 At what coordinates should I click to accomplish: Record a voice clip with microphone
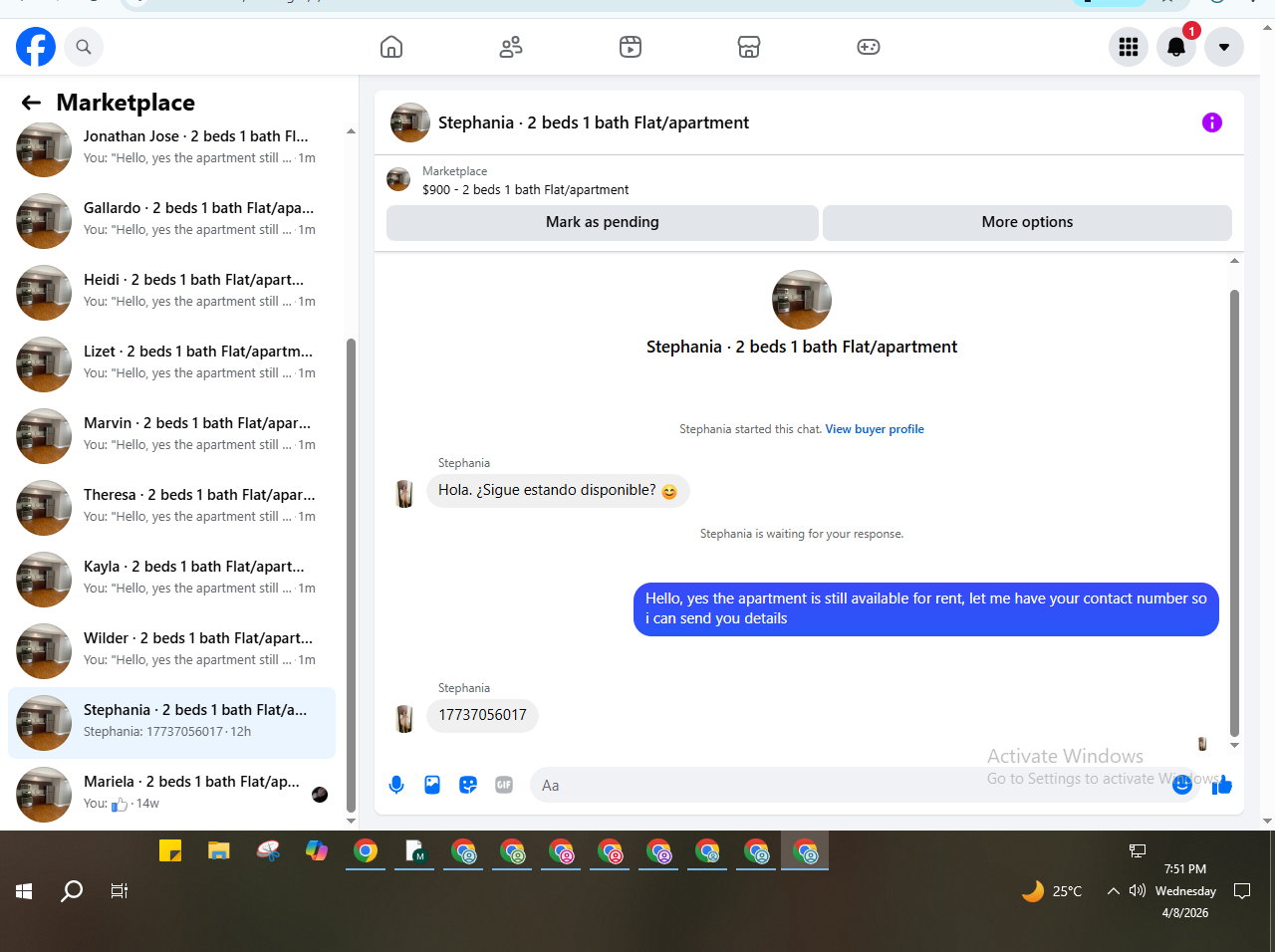coord(396,785)
